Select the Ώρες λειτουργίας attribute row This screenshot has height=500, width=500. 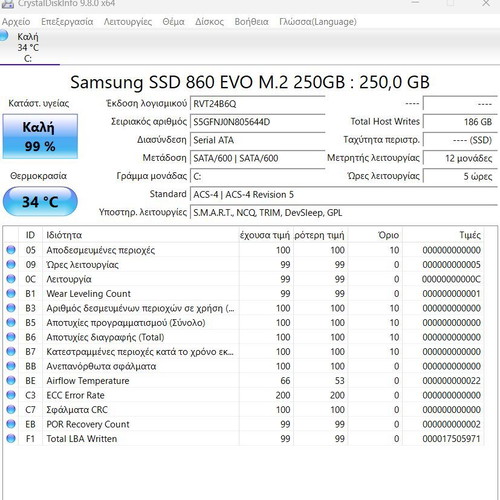[x=244, y=264]
